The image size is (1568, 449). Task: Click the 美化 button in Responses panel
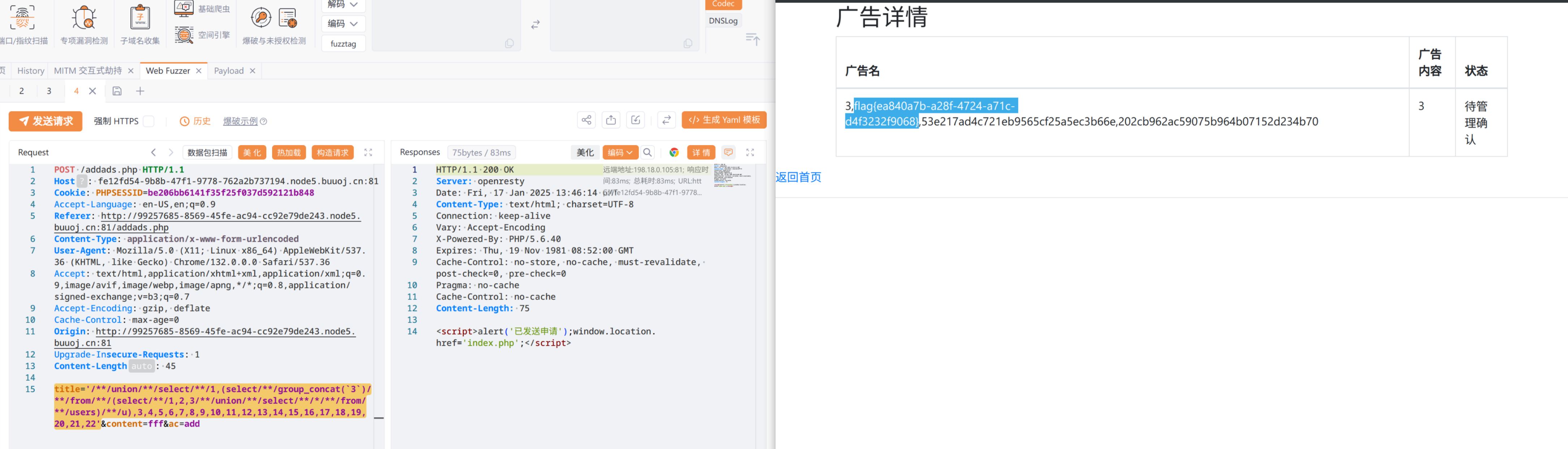pos(585,152)
